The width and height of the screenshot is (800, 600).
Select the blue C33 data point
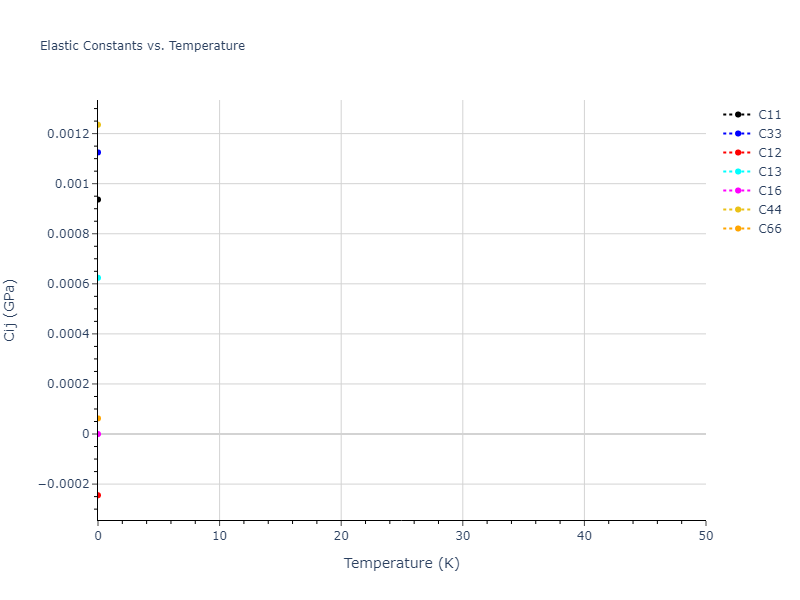97,152
